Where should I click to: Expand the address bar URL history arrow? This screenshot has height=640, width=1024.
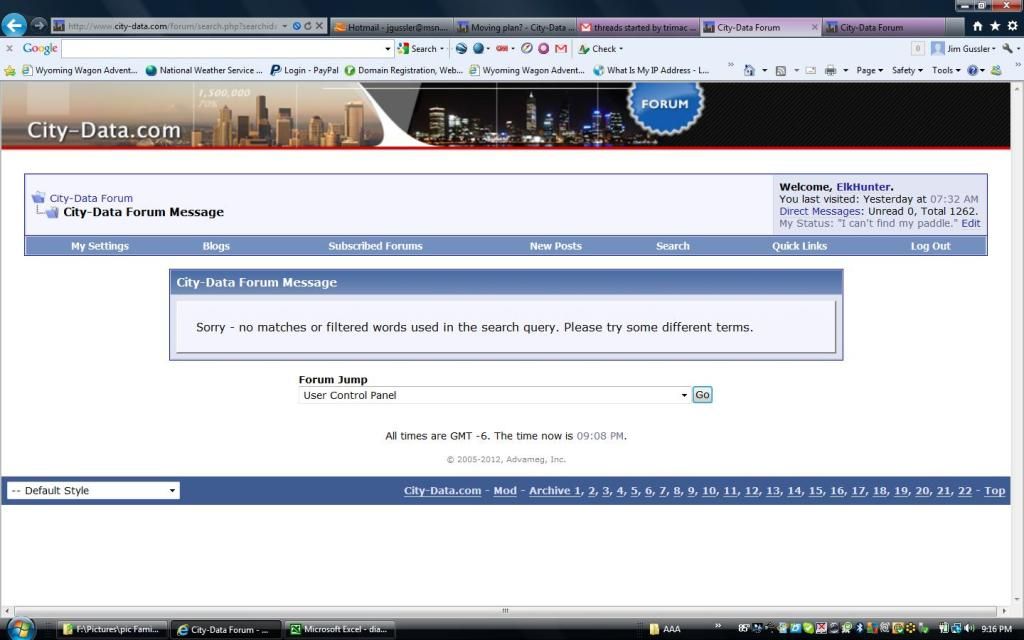point(285,26)
